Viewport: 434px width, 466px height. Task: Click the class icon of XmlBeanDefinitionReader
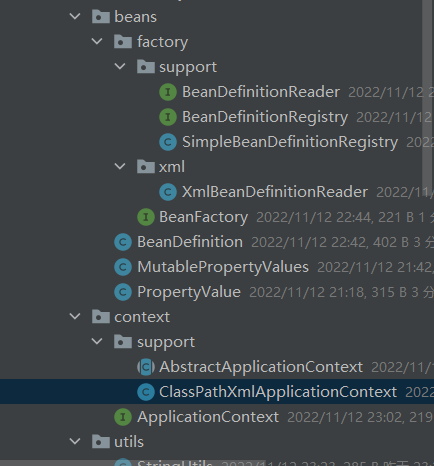coord(168,192)
